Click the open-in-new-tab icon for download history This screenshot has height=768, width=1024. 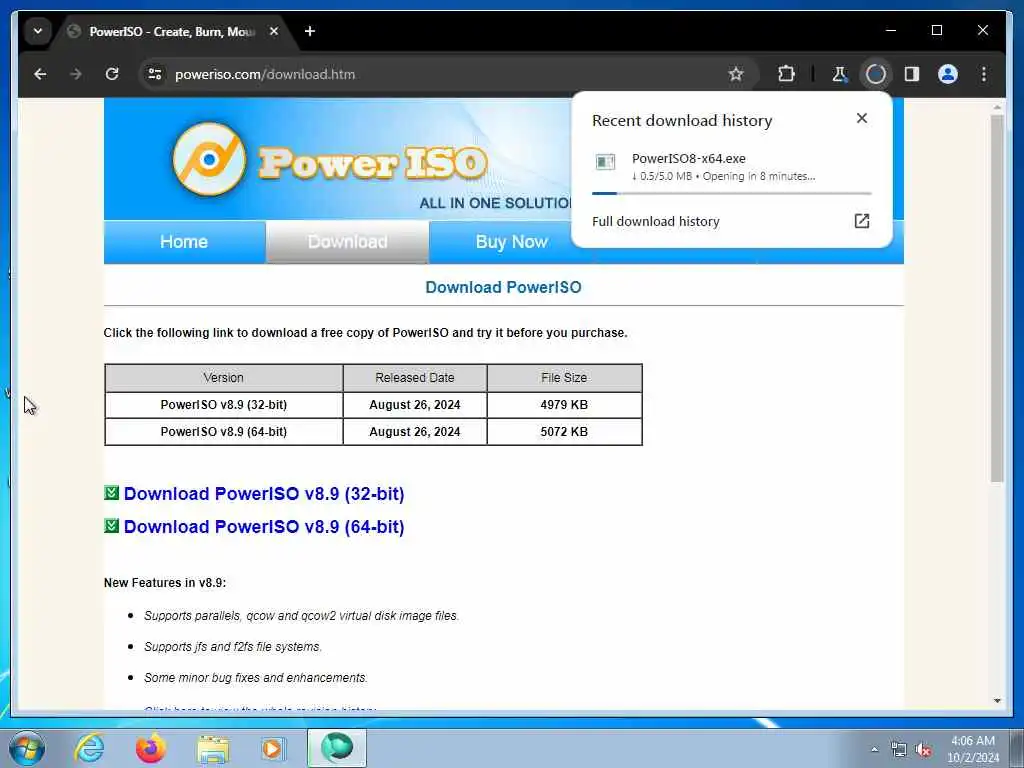coord(861,221)
